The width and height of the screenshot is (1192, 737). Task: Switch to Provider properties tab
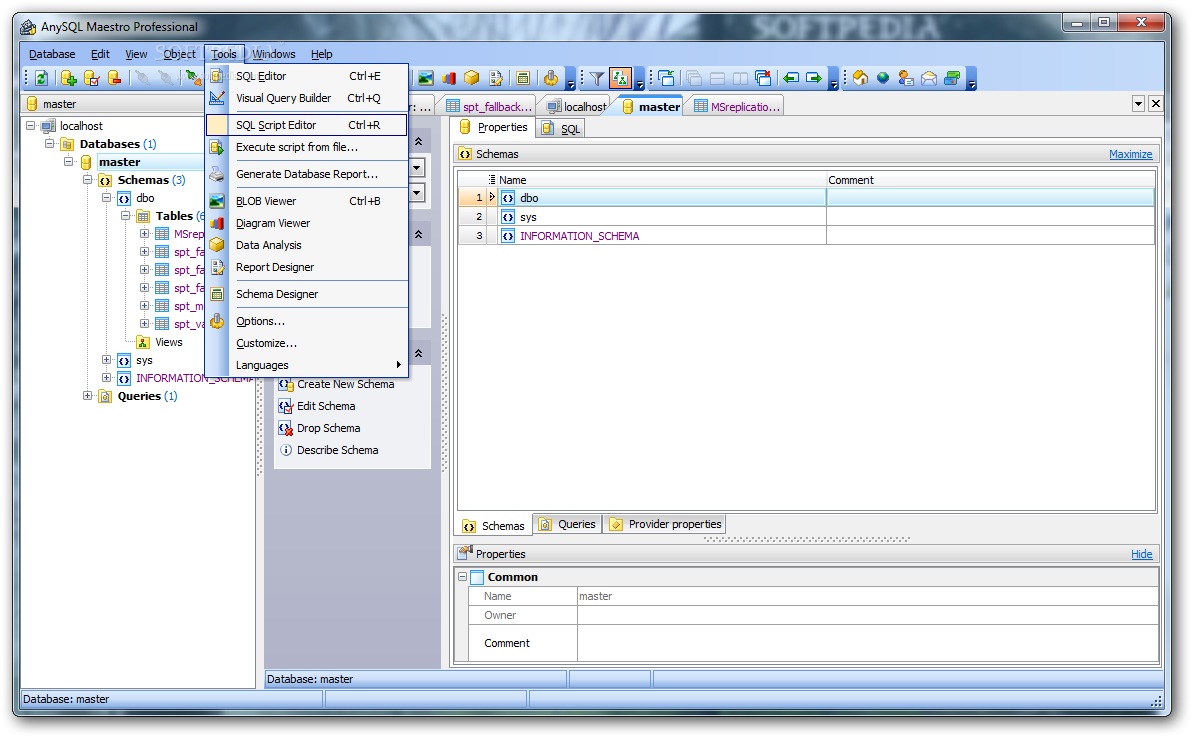coord(665,524)
